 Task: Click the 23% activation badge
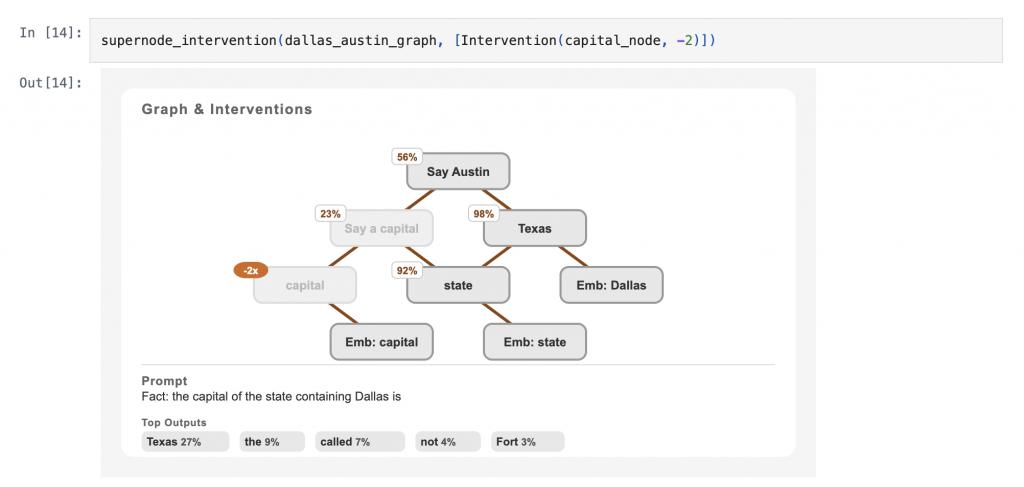[x=330, y=214]
